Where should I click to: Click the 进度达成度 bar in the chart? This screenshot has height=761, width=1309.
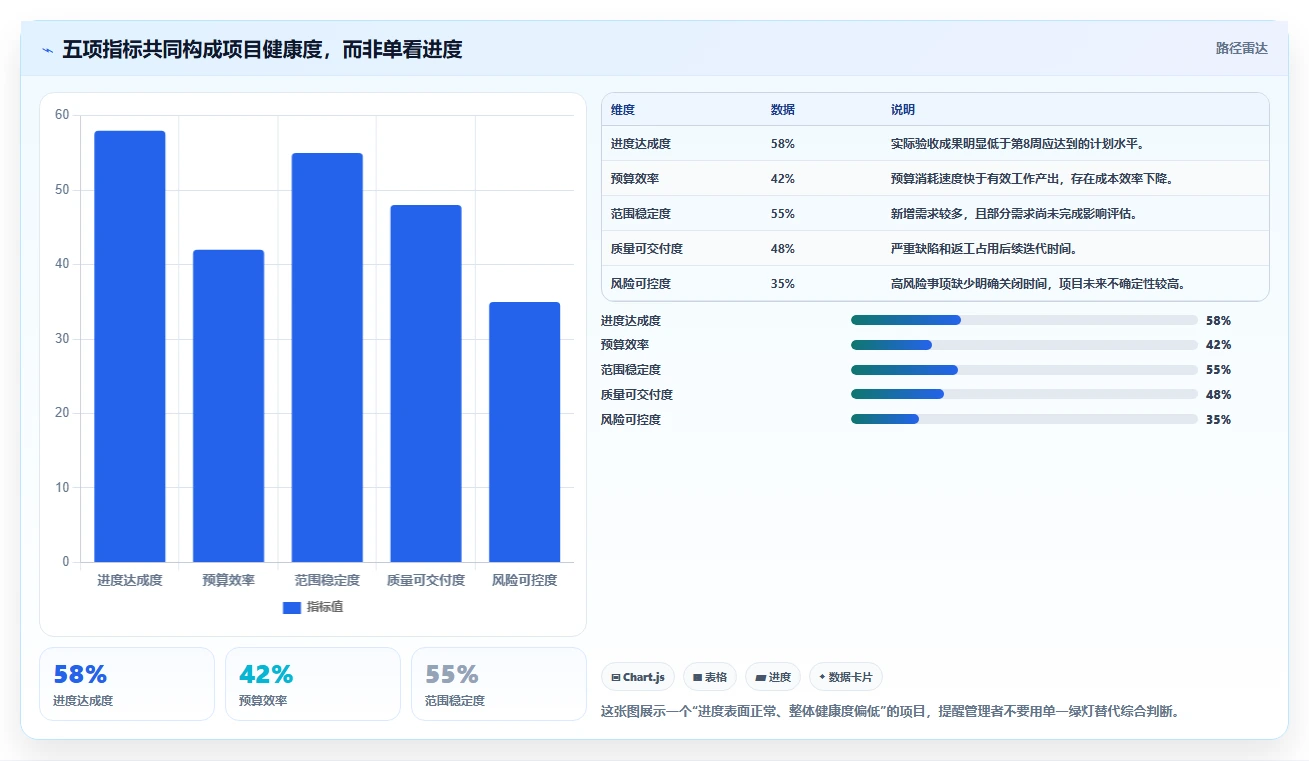point(130,346)
